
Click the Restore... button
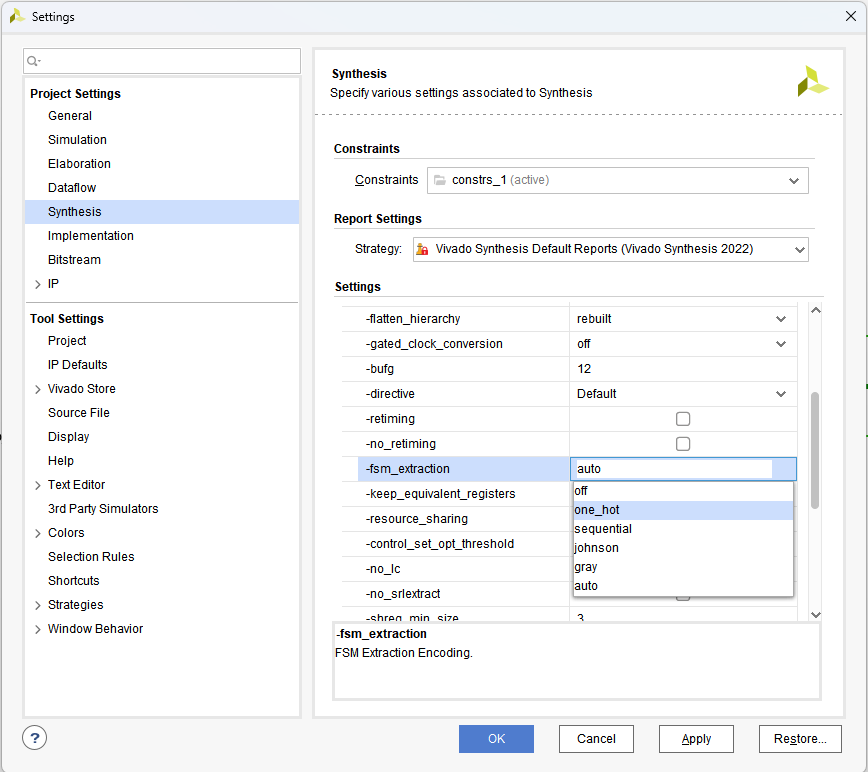click(800, 739)
